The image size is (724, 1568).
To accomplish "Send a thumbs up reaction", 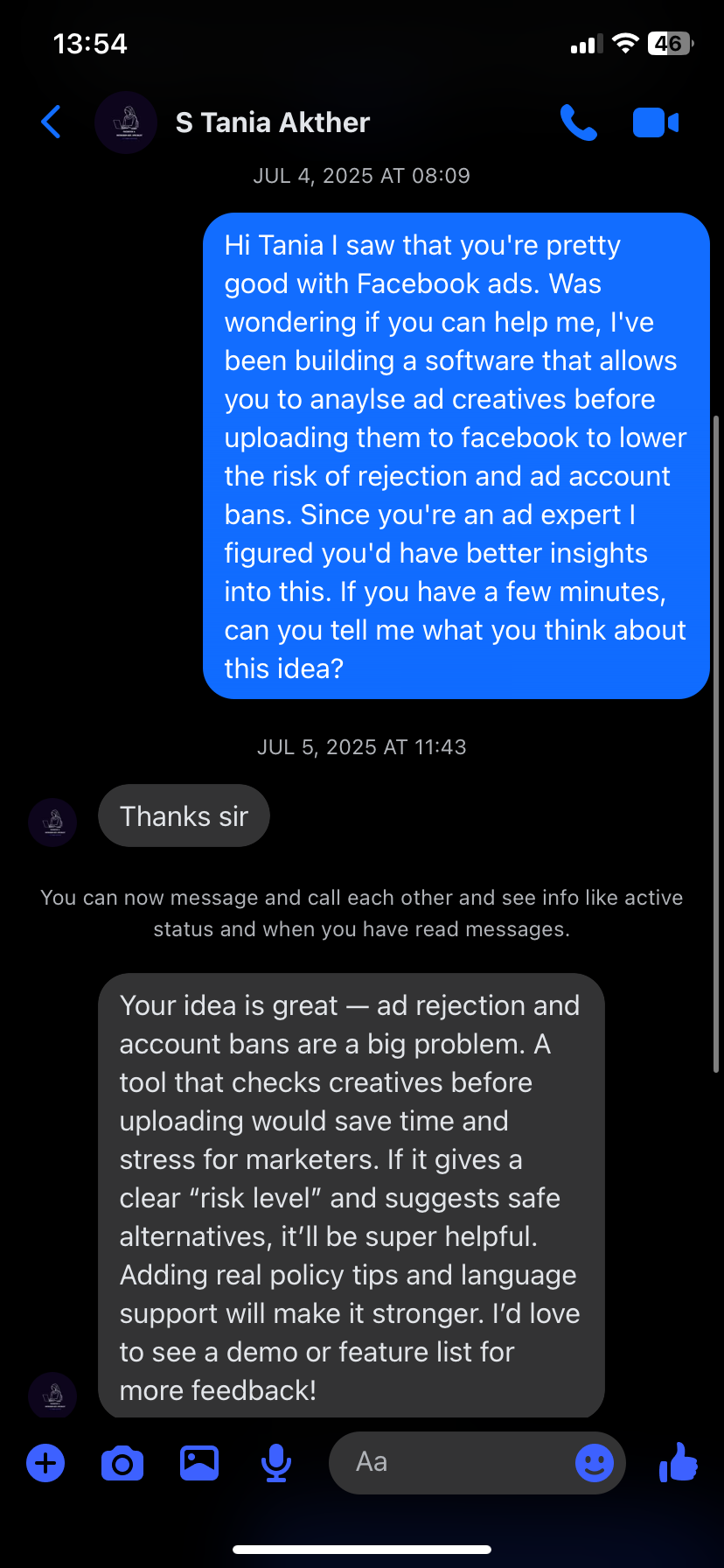I will coord(678,1462).
